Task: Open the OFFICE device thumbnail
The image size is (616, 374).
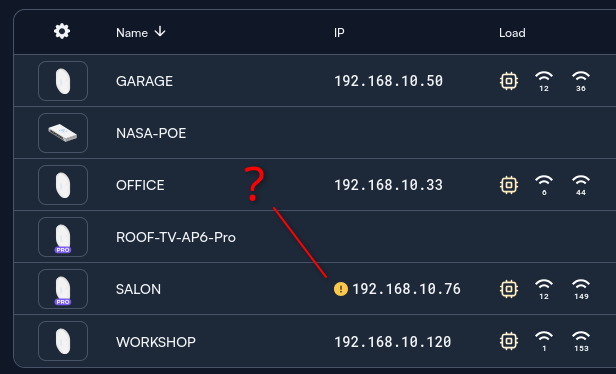Action: pos(63,185)
